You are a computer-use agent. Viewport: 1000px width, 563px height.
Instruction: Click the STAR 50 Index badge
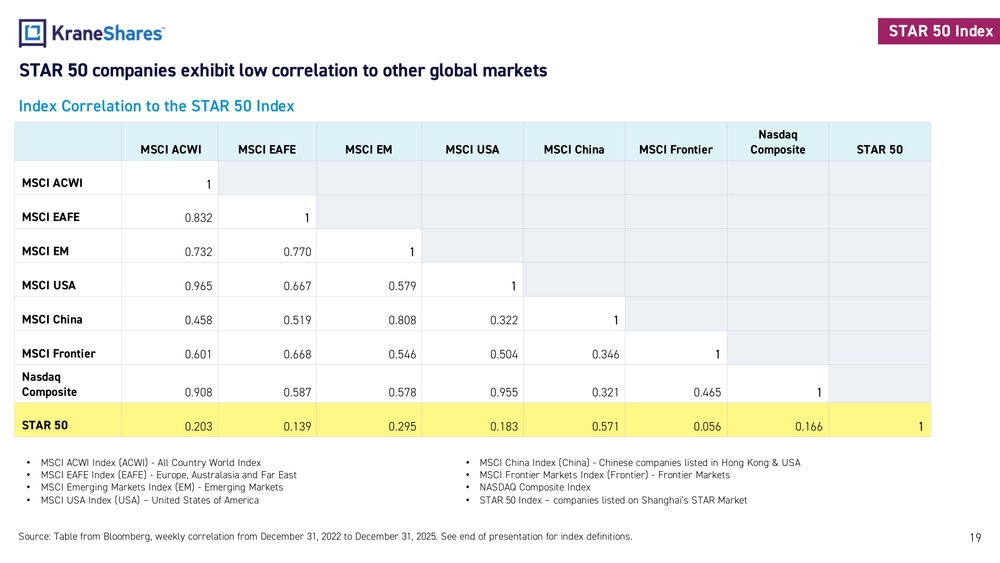(x=940, y=31)
